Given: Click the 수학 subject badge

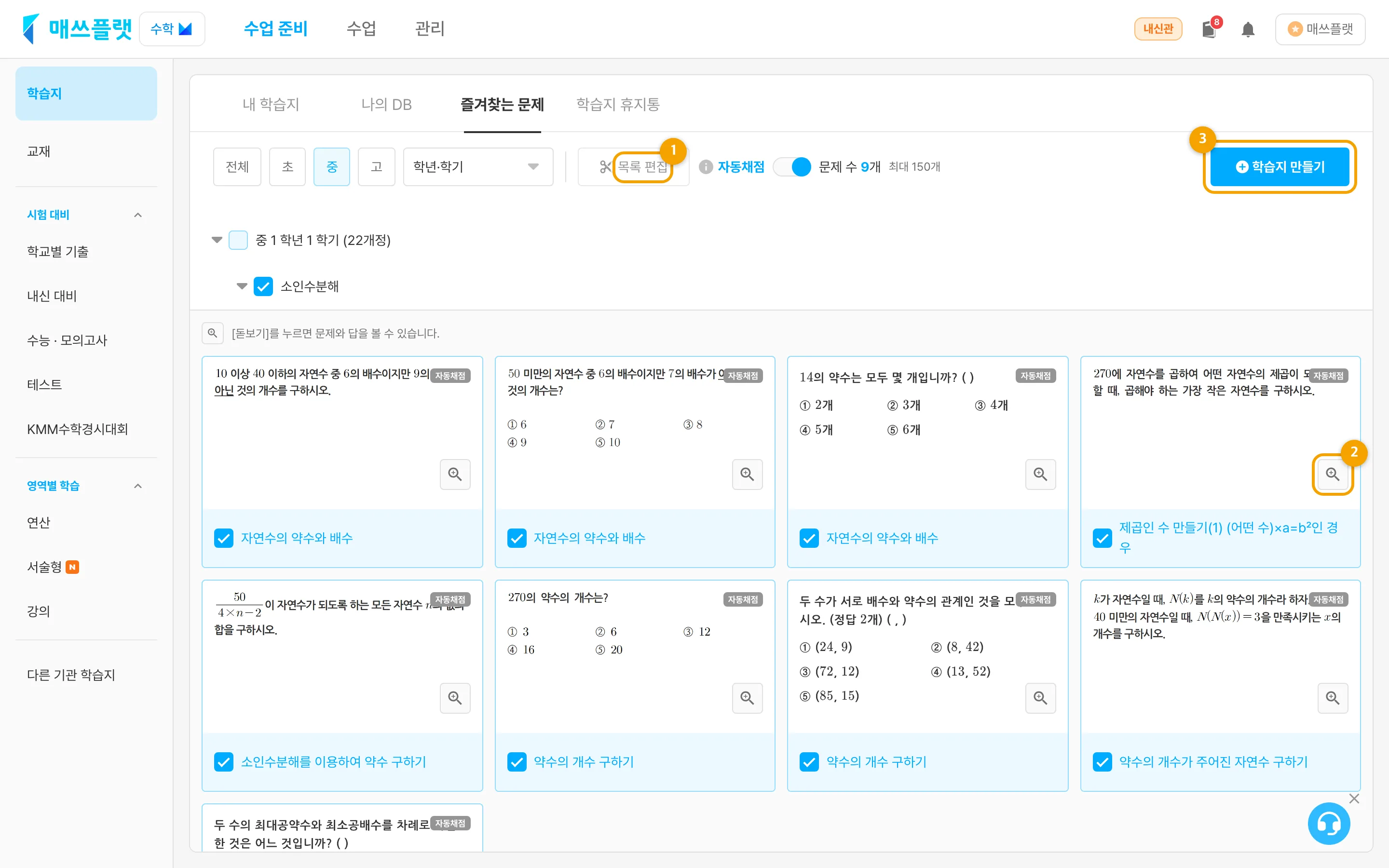Looking at the screenshot, I should 172,29.
